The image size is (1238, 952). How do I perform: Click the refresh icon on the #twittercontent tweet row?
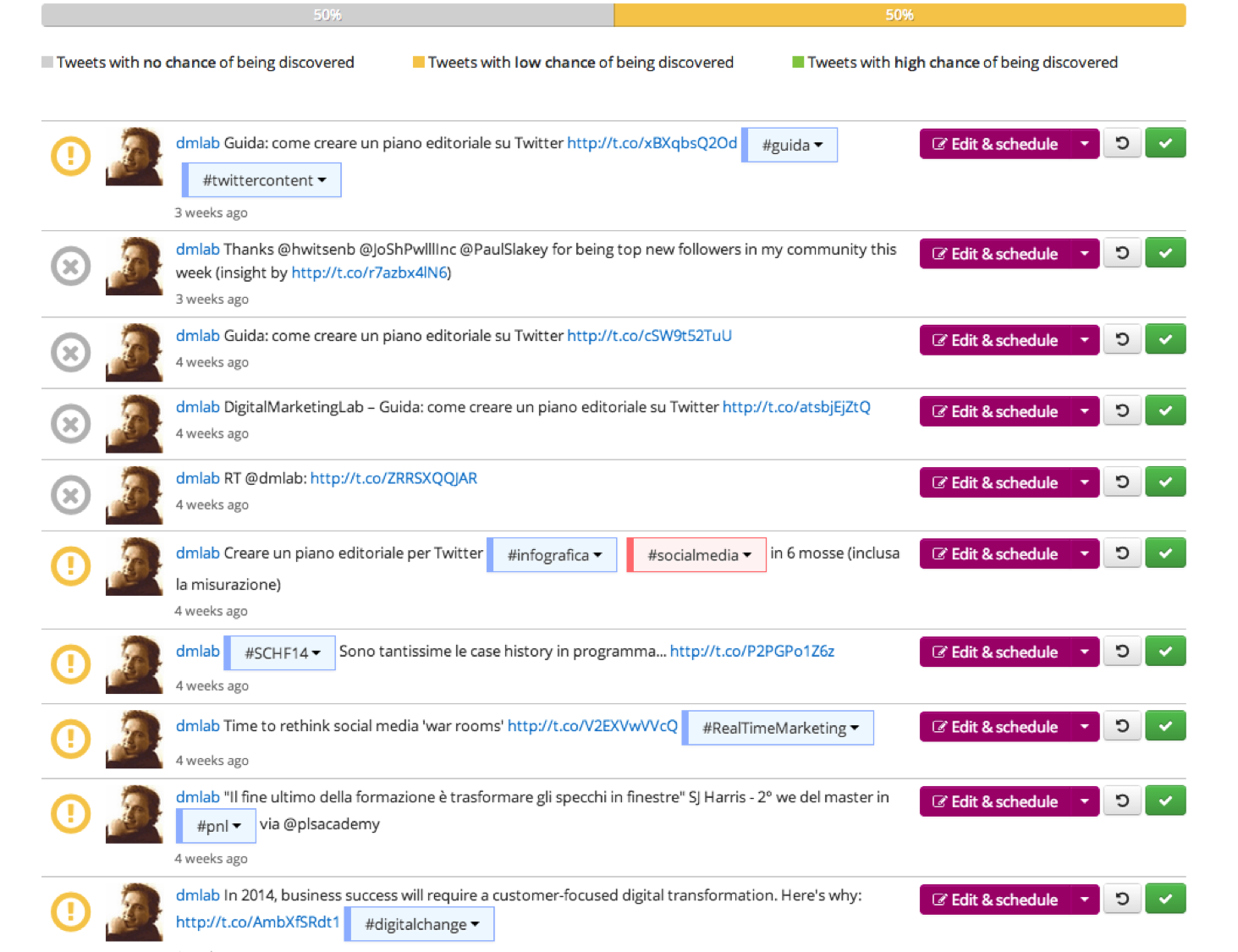coord(1122,143)
